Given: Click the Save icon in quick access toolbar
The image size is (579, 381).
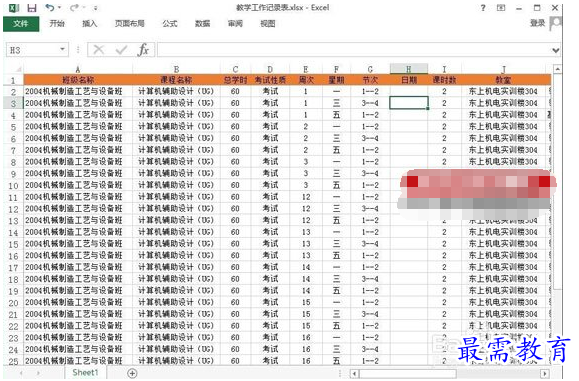Looking at the screenshot, I should point(32,7).
